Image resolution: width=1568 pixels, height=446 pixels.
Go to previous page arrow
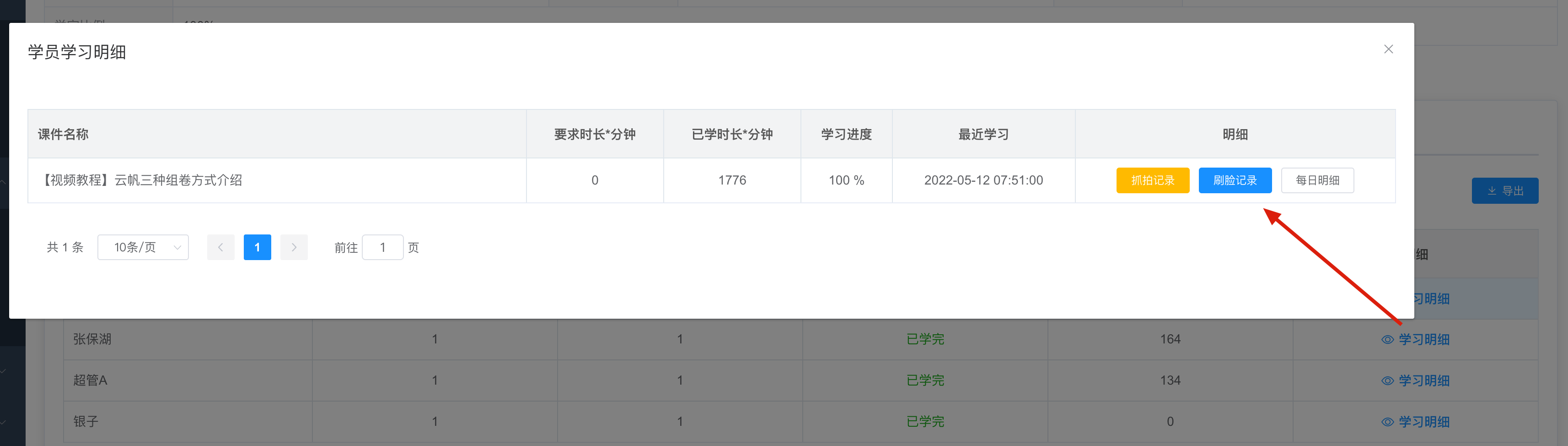220,247
